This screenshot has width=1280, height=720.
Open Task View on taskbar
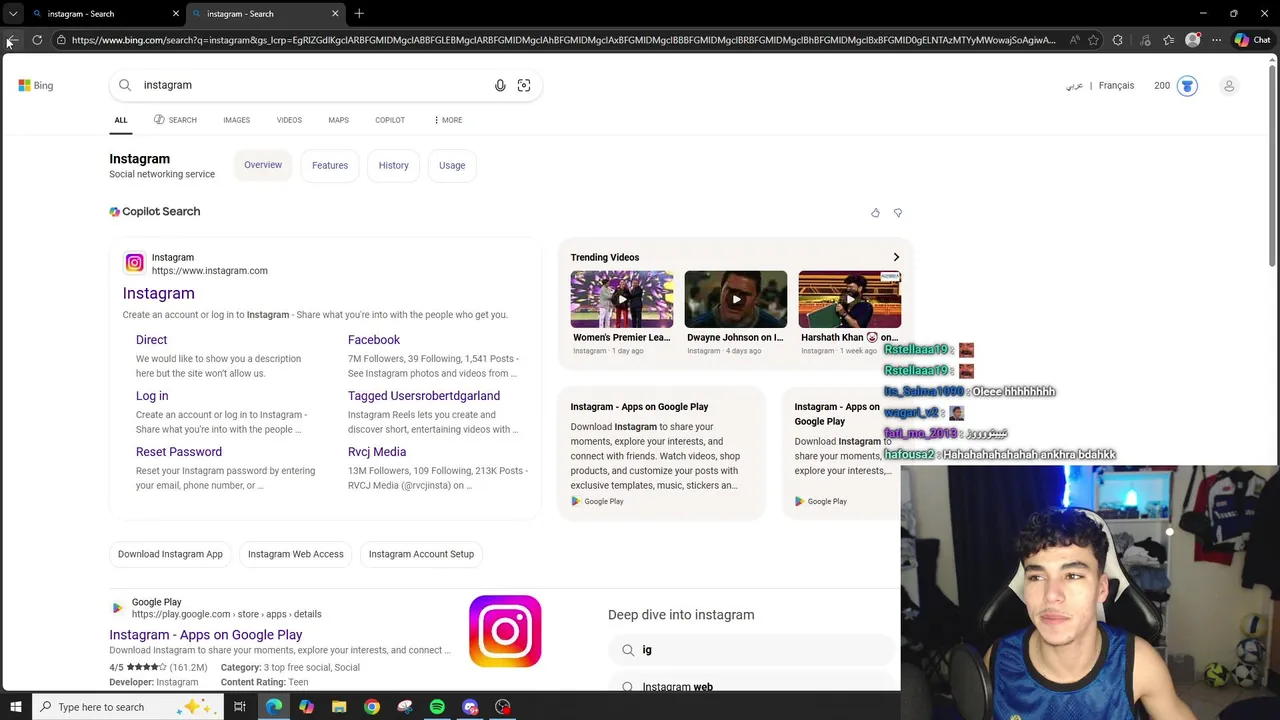click(240, 707)
